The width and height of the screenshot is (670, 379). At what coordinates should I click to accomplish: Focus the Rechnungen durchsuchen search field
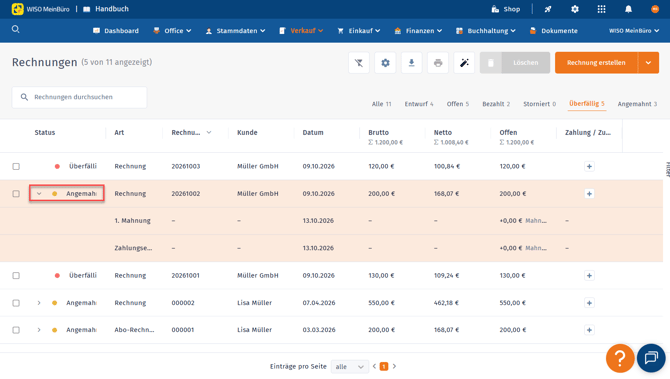click(79, 97)
